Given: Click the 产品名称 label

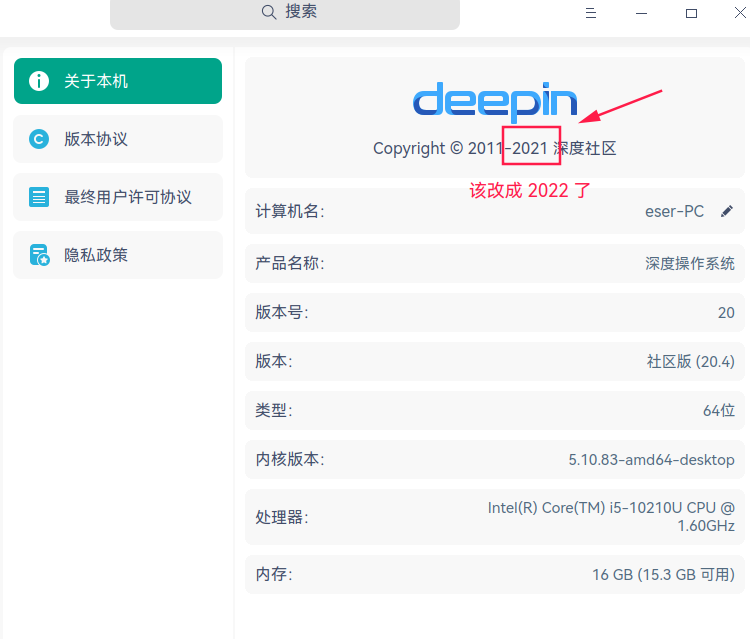Looking at the screenshot, I should coord(290,263).
